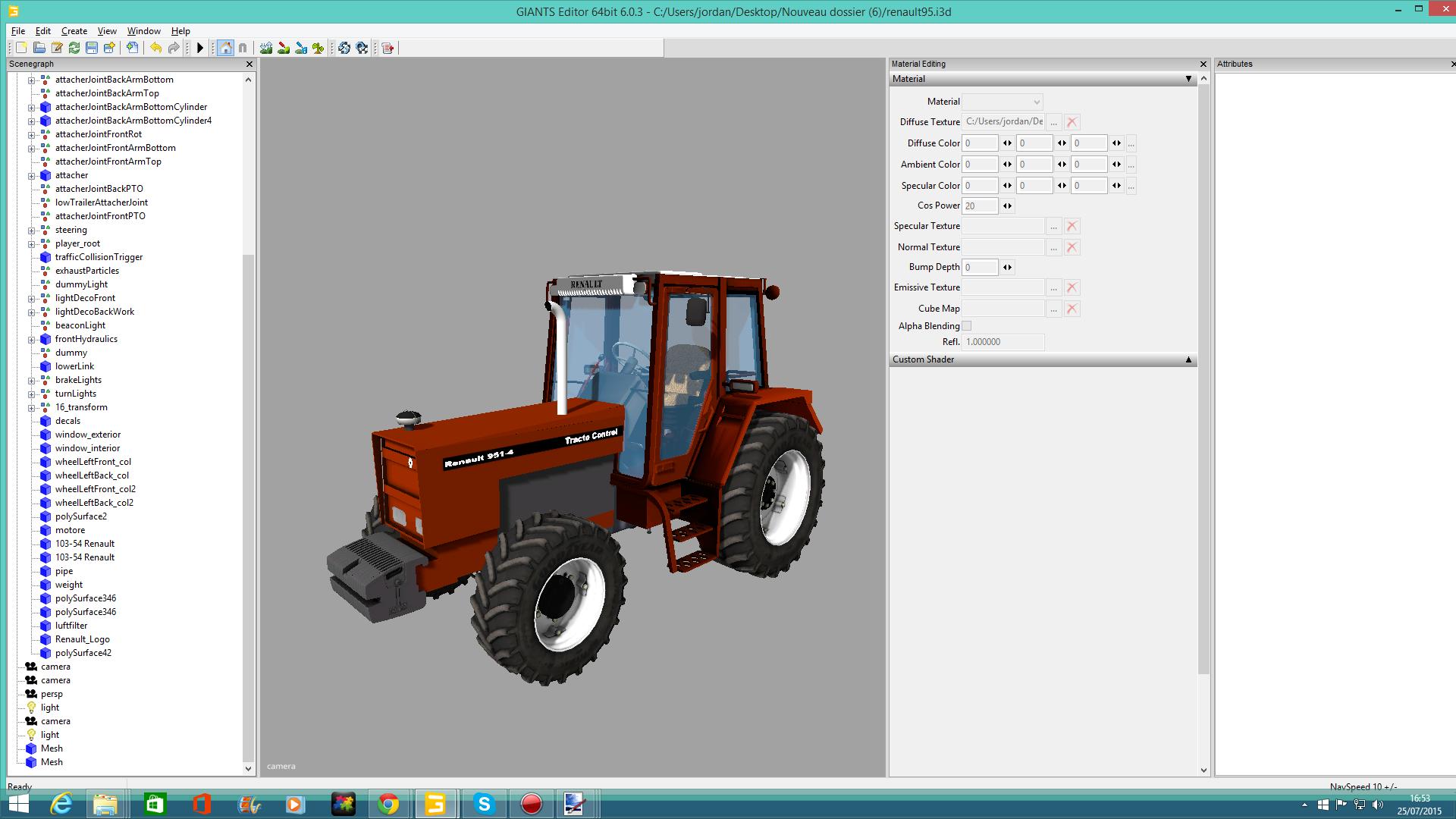
Task: Select the terrain foliage paint icon
Action: [x=318, y=48]
